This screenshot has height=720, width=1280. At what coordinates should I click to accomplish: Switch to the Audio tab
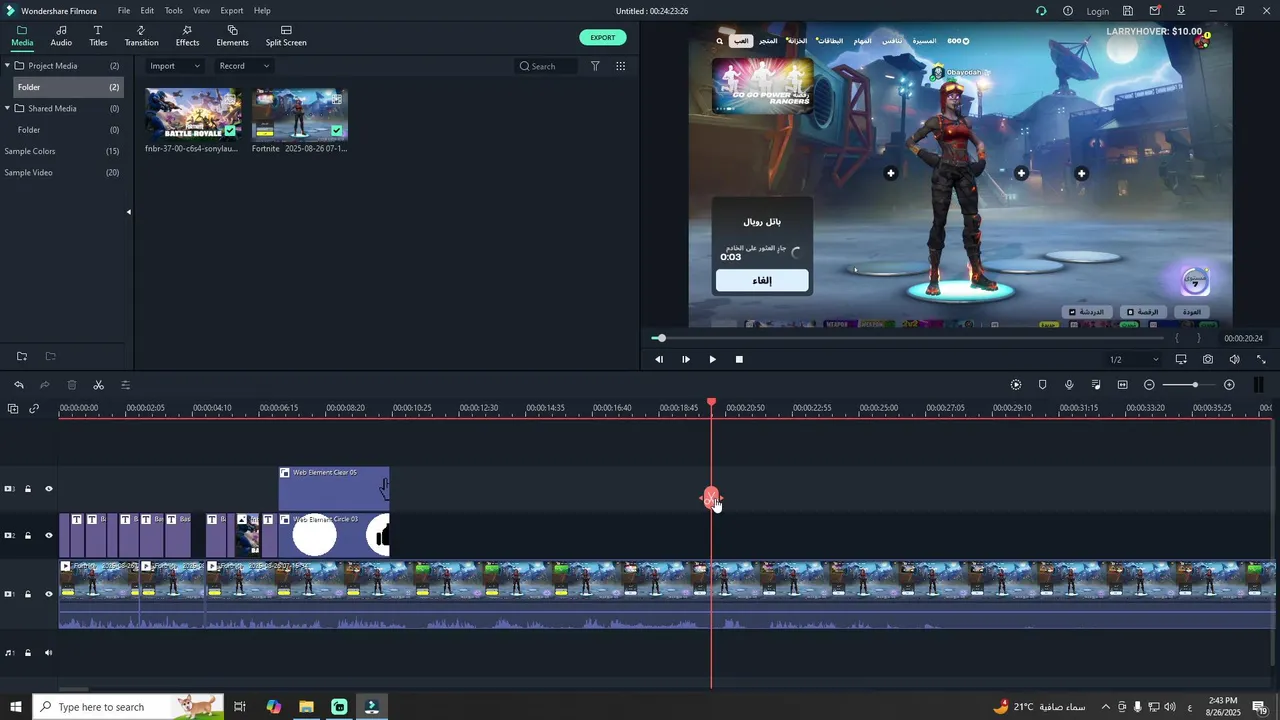click(61, 36)
